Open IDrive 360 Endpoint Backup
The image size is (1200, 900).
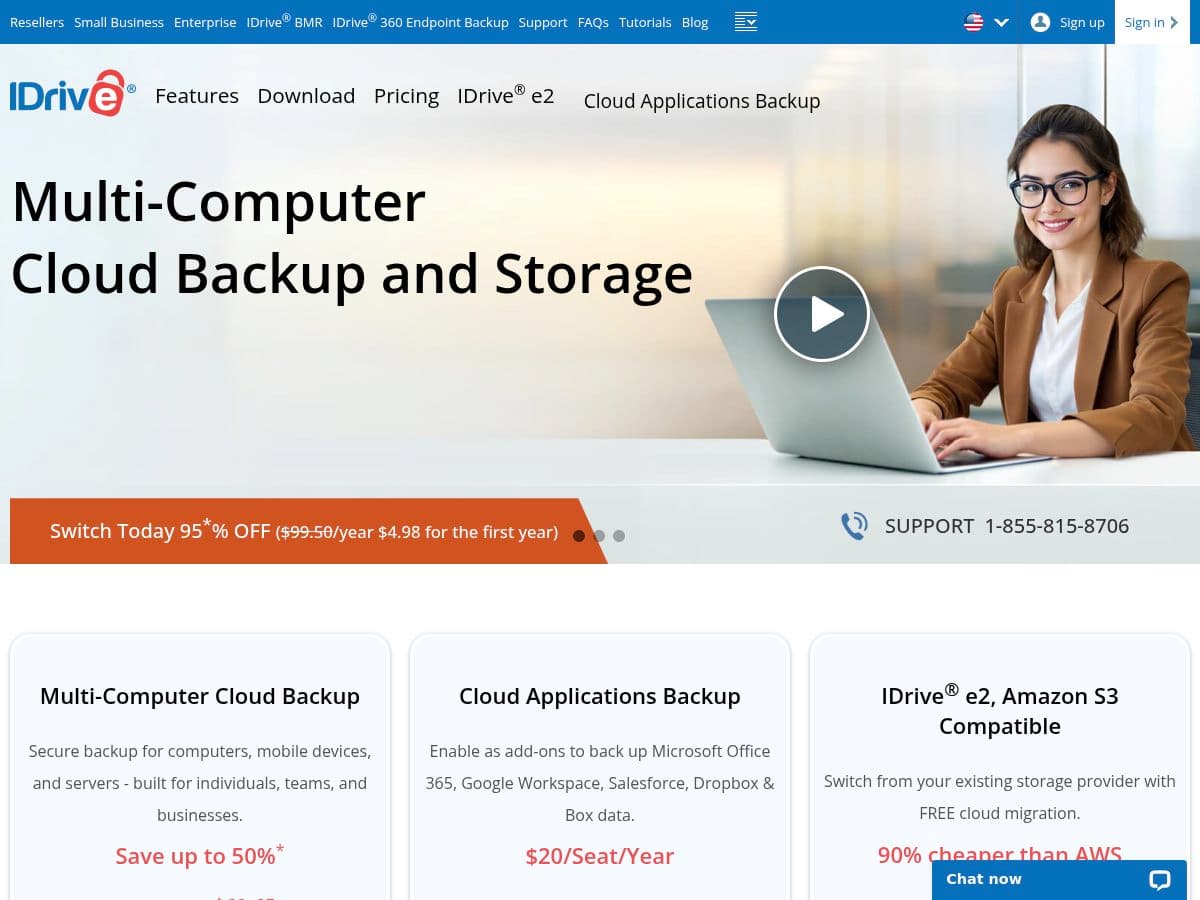[421, 21]
